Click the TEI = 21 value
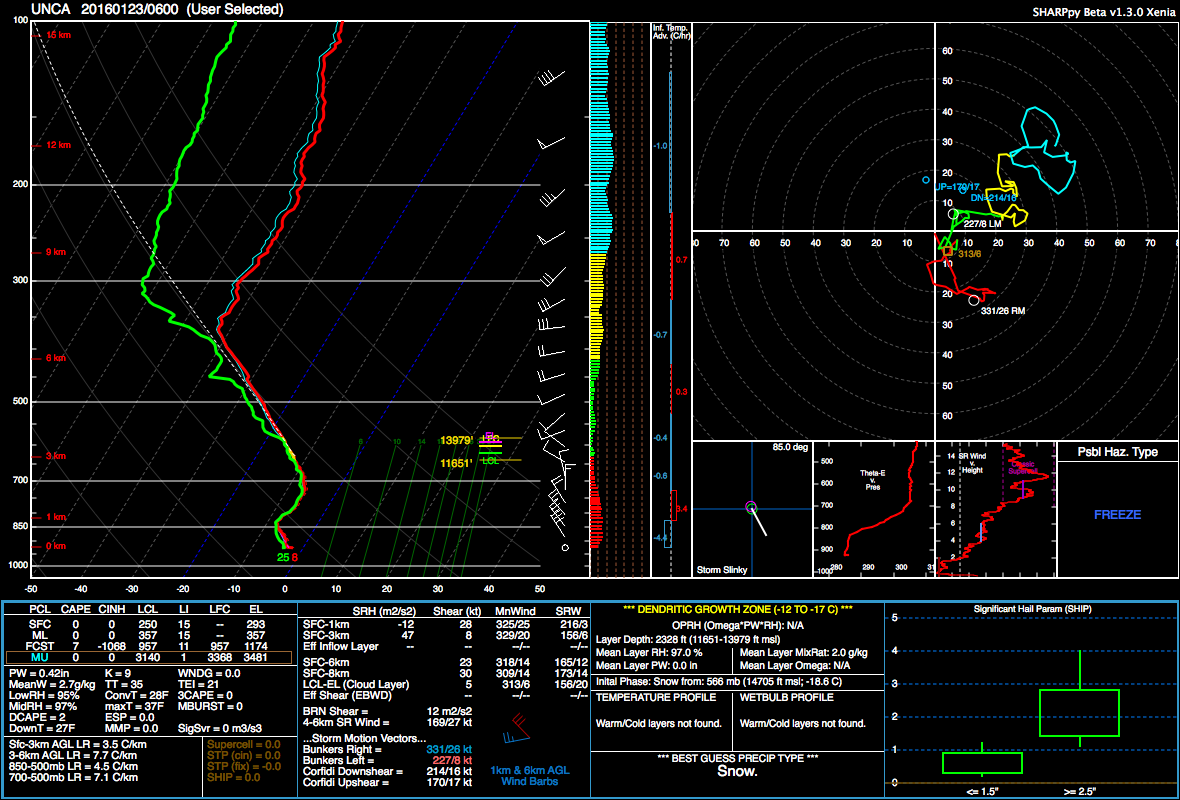This screenshot has width=1180, height=800. click(199, 685)
